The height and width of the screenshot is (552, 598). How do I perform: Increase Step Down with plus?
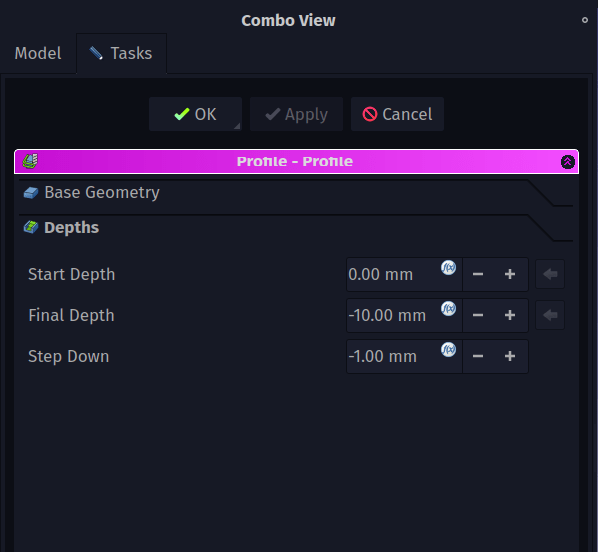coord(510,356)
